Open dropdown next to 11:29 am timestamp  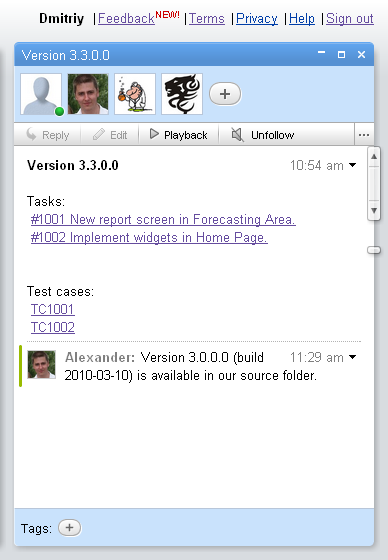352,357
